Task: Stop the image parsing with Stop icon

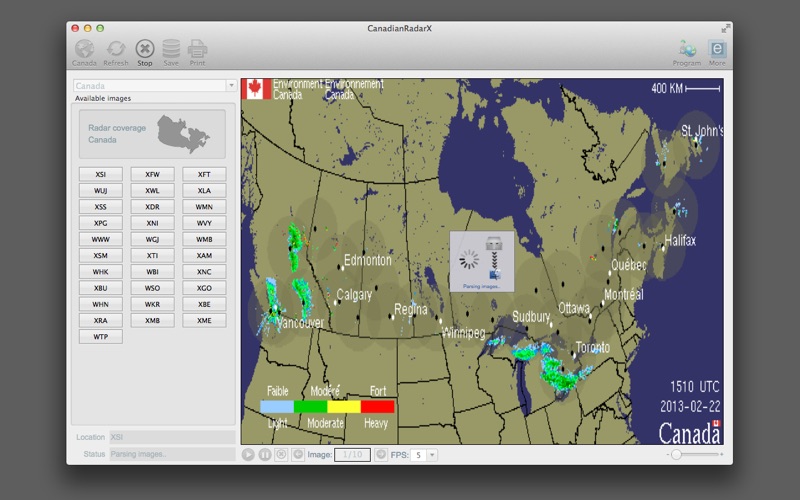Action: [x=145, y=48]
